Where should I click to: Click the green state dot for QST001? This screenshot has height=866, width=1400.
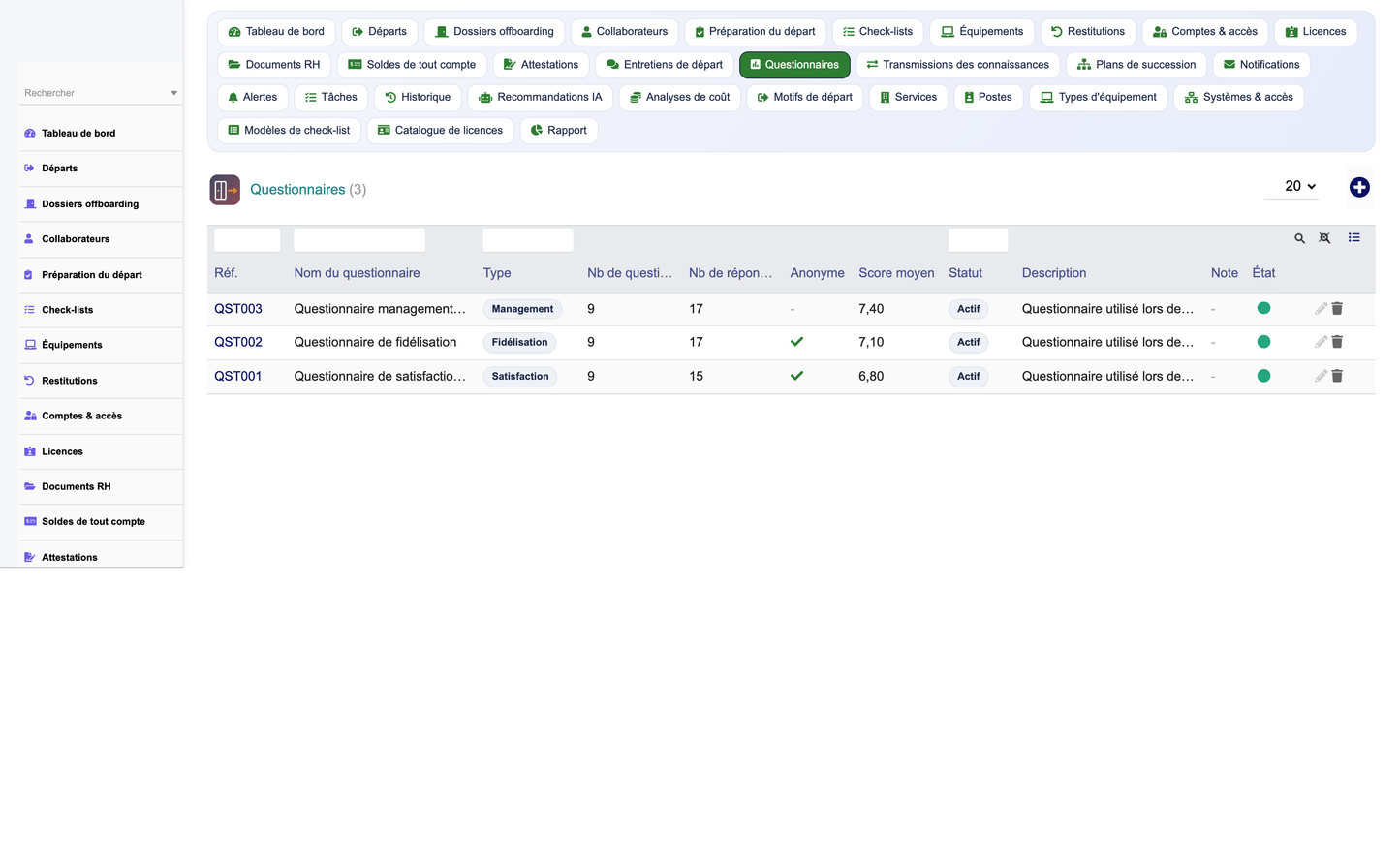1263,376
